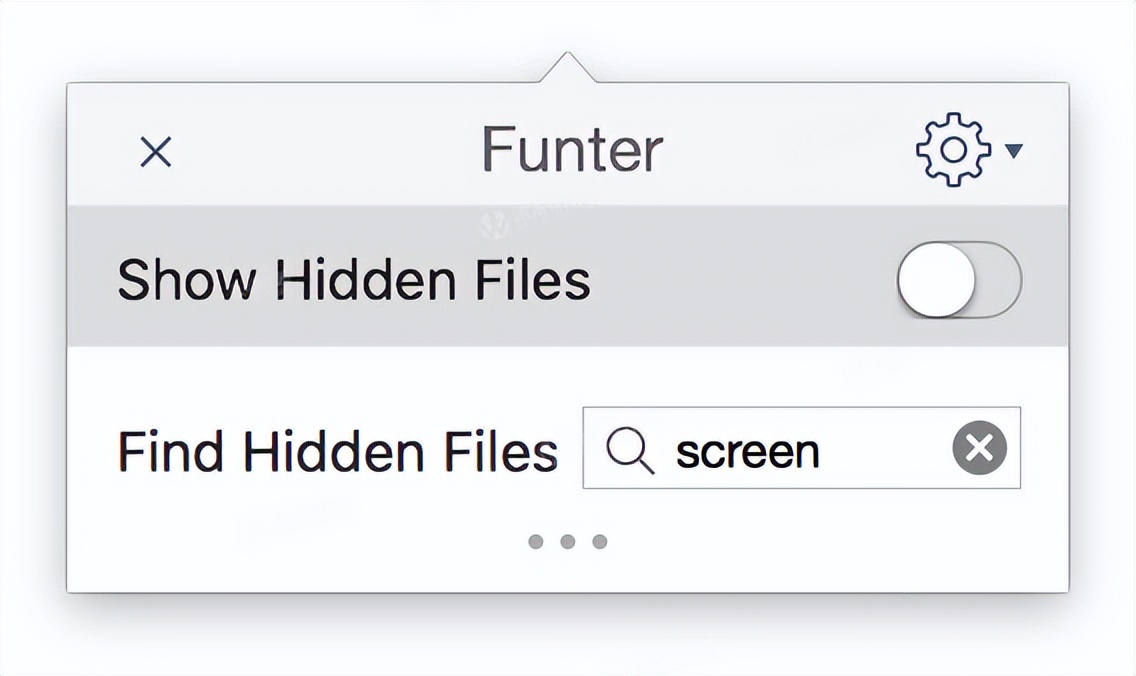Select the Funter title header
1136x676 pixels.
coord(570,148)
